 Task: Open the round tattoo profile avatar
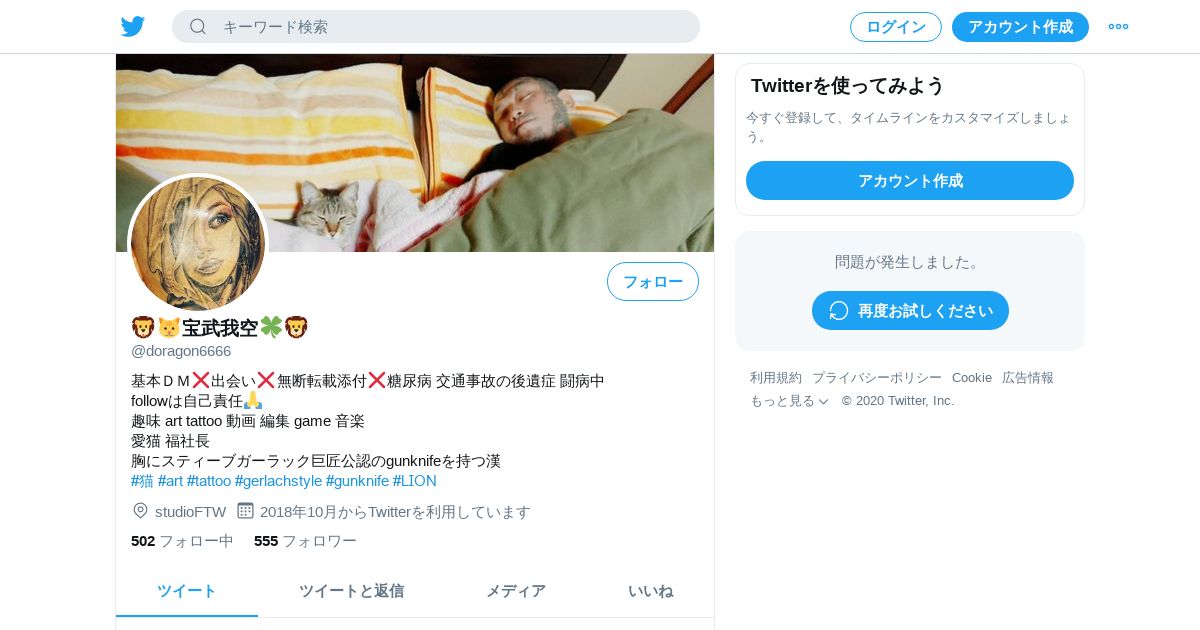click(x=198, y=244)
